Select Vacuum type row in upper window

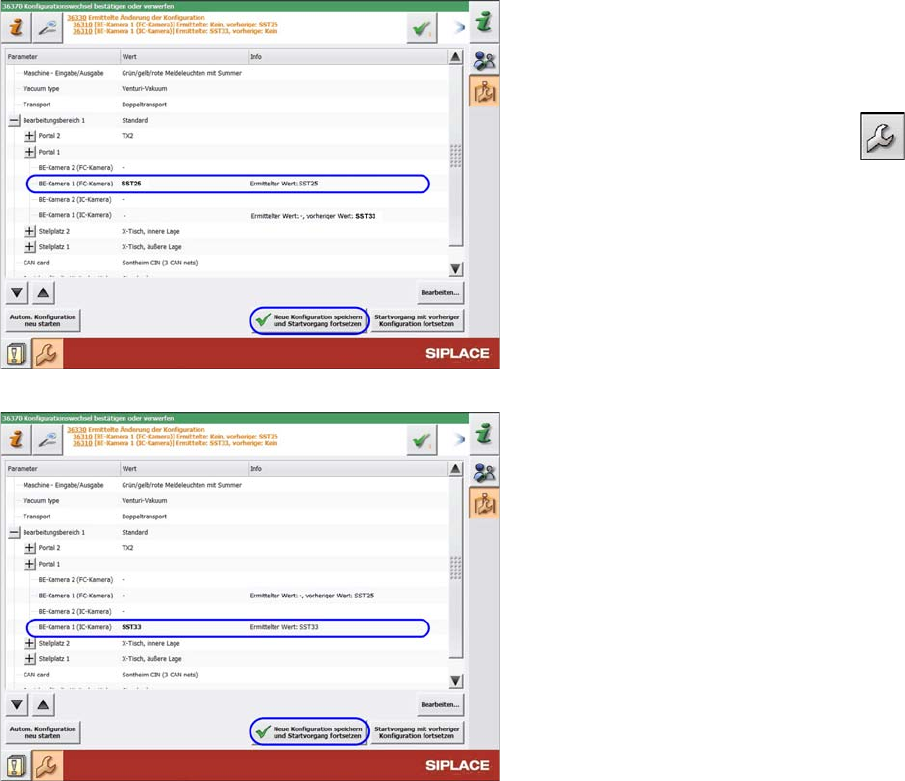(227, 89)
